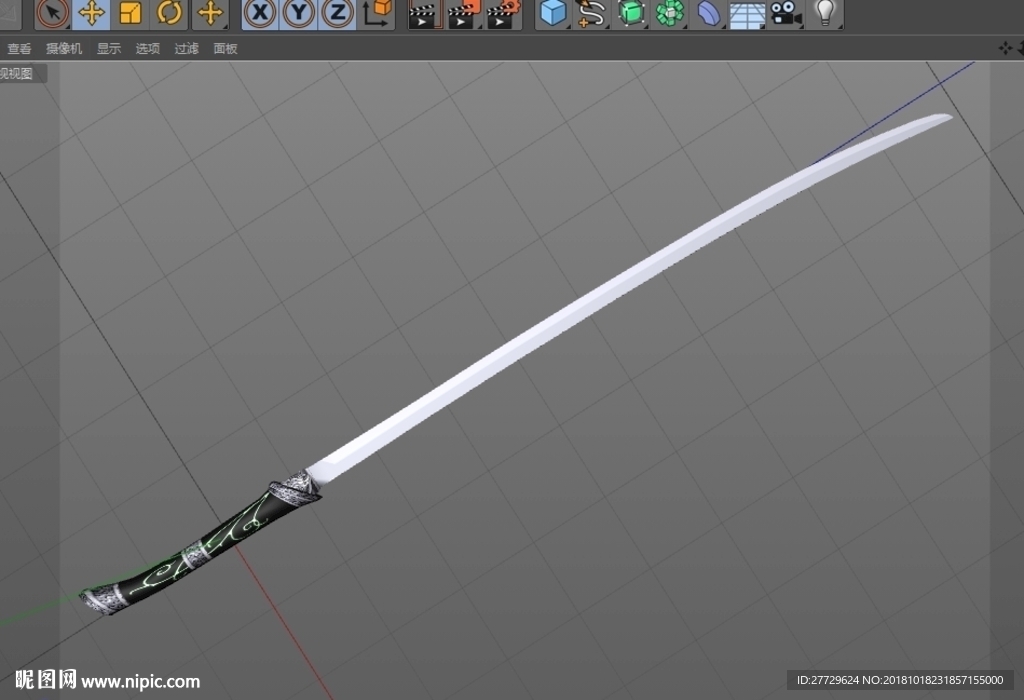Open the 显示 display menu

pos(109,48)
